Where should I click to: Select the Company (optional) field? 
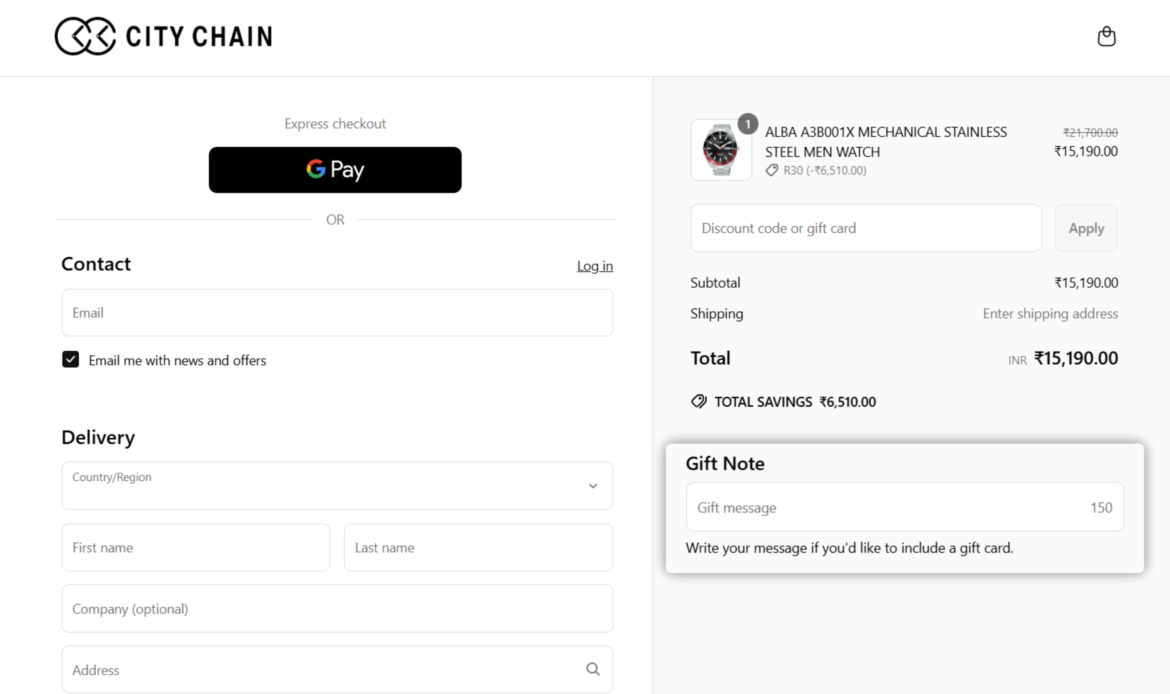(x=337, y=608)
